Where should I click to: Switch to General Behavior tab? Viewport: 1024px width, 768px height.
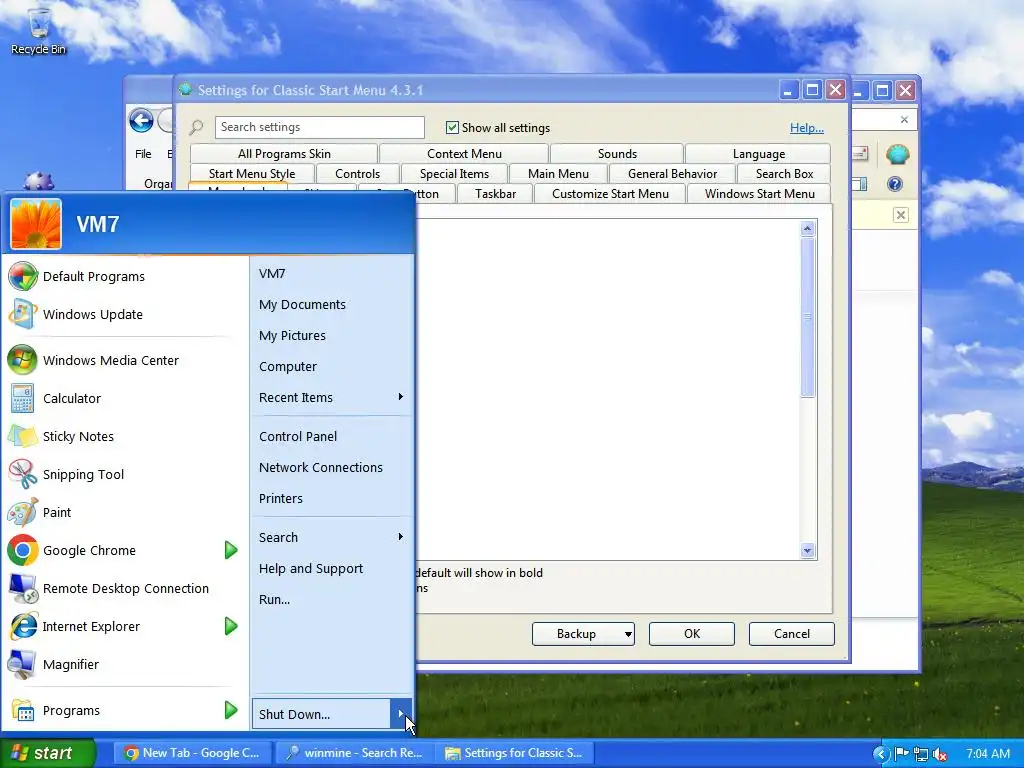click(x=672, y=174)
